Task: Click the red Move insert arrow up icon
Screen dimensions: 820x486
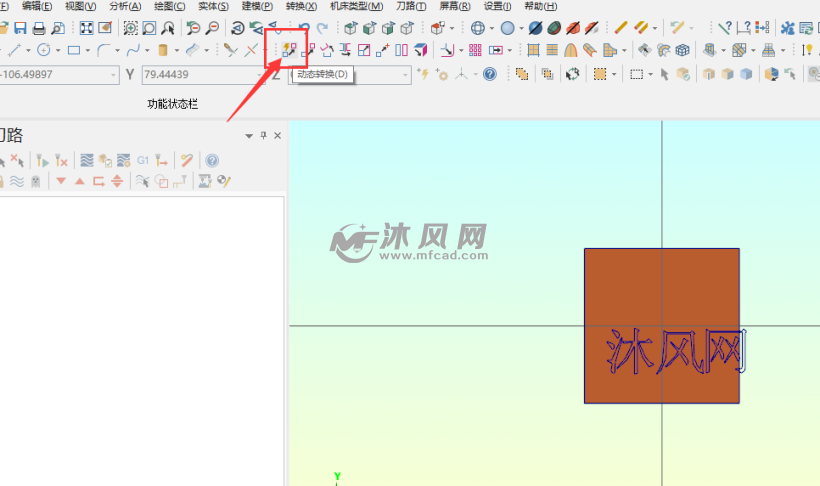Action: coord(79,181)
